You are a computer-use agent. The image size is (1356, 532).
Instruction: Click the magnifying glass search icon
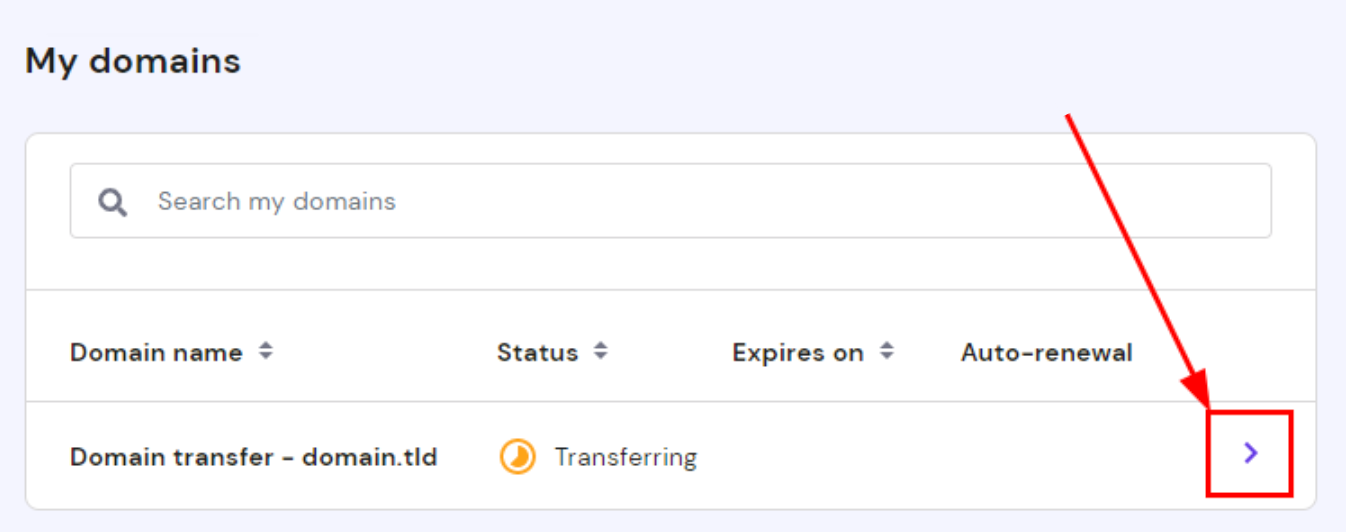(113, 202)
